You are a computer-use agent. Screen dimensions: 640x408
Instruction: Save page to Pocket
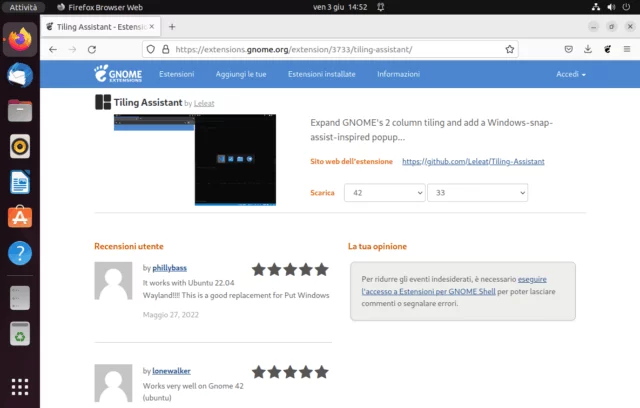569,49
